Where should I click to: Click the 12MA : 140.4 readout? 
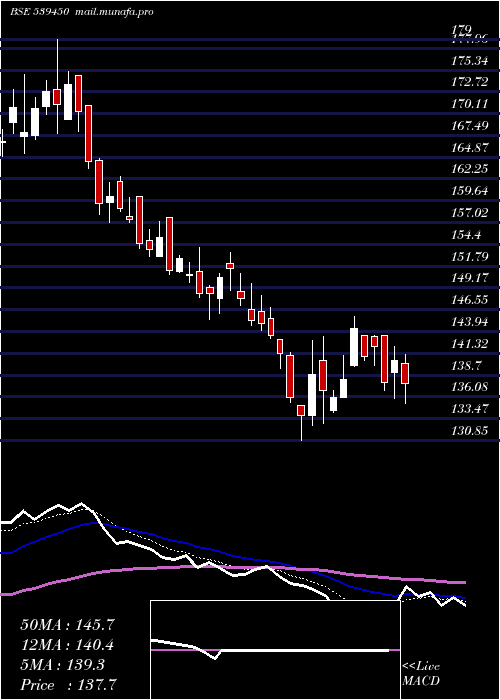coord(67,645)
